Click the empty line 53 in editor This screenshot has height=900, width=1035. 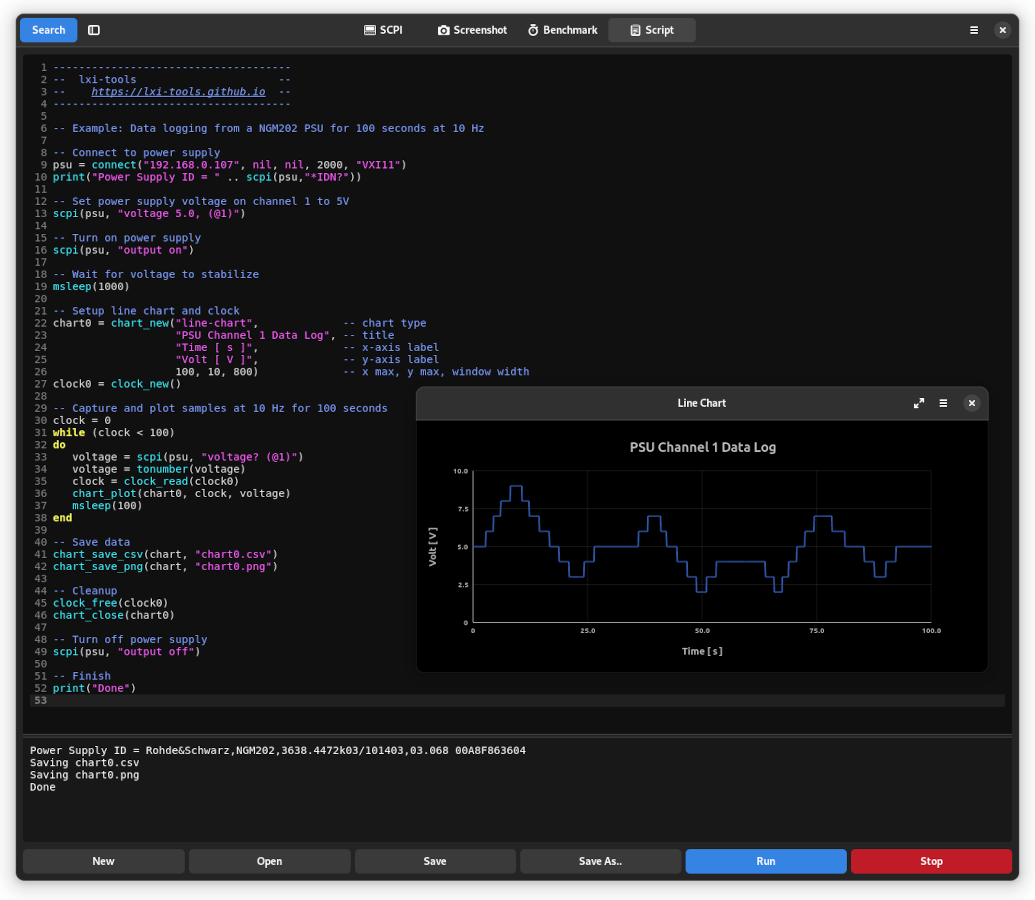point(500,700)
